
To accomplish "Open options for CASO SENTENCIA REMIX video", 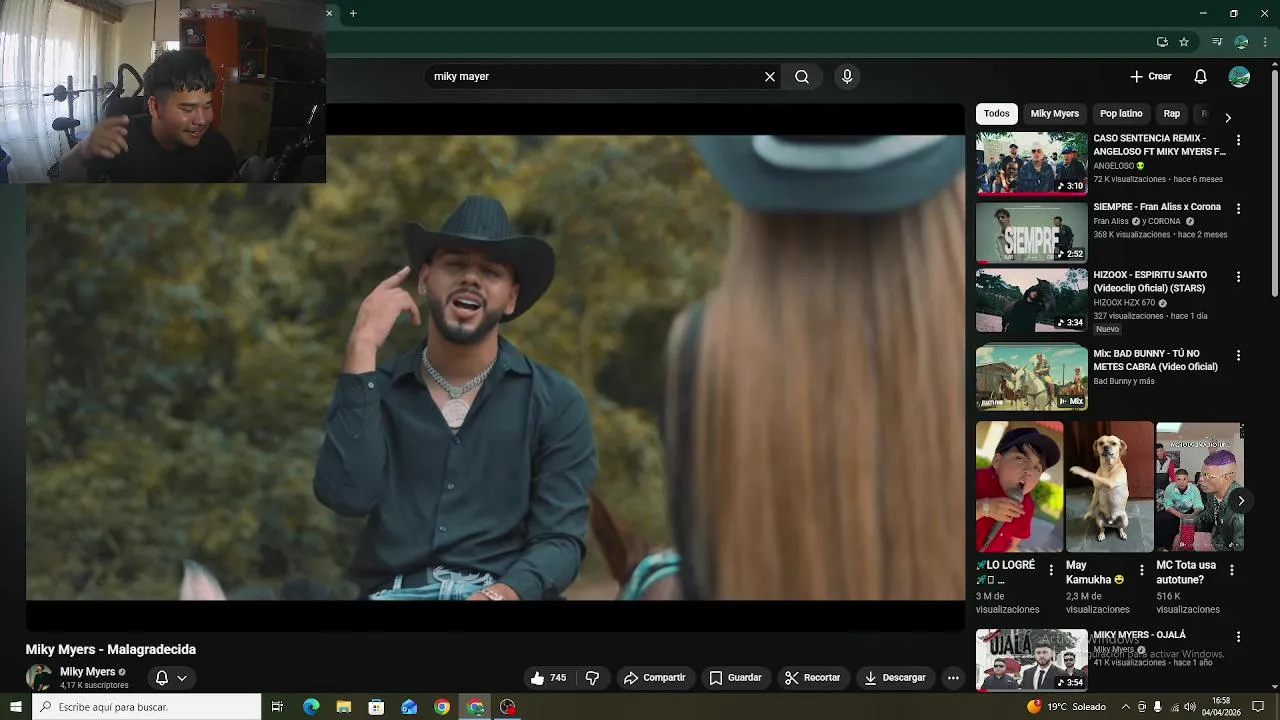I will pos(1238,141).
